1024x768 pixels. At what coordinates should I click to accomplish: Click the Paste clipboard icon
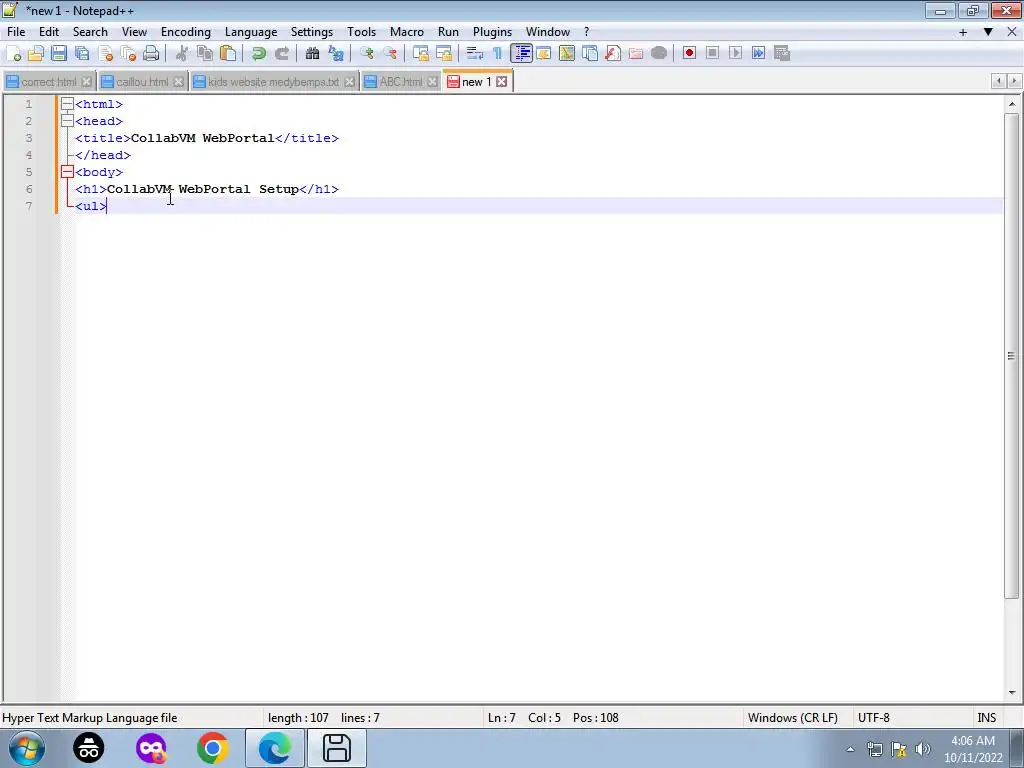(x=228, y=54)
